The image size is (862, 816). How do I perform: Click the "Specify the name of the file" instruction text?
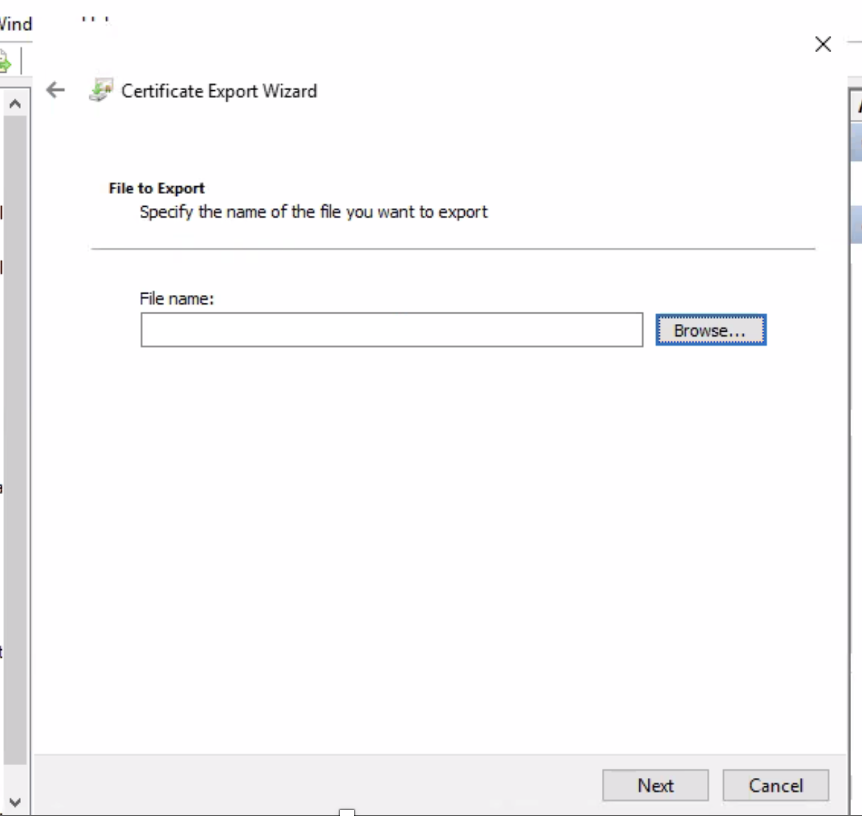[x=313, y=212]
